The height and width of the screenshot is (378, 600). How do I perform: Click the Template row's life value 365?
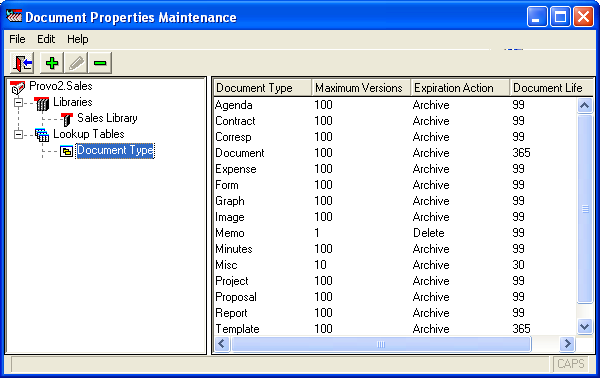pyautogui.click(x=522, y=329)
